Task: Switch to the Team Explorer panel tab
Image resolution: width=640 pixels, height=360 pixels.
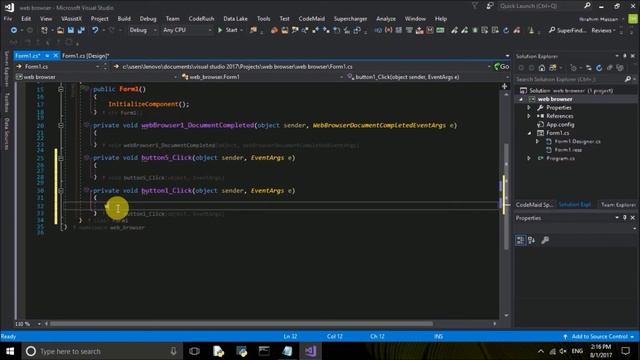Action: coord(618,205)
